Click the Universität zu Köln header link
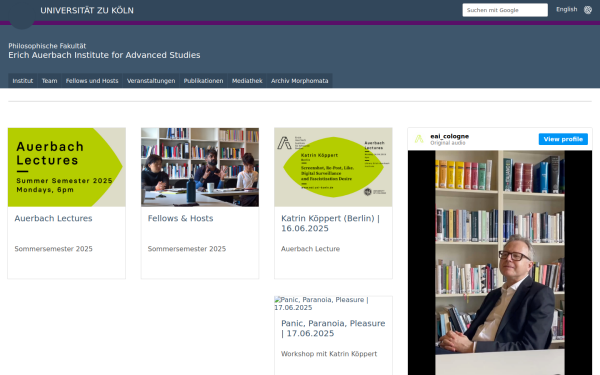This screenshot has width=600, height=375. (87, 10)
